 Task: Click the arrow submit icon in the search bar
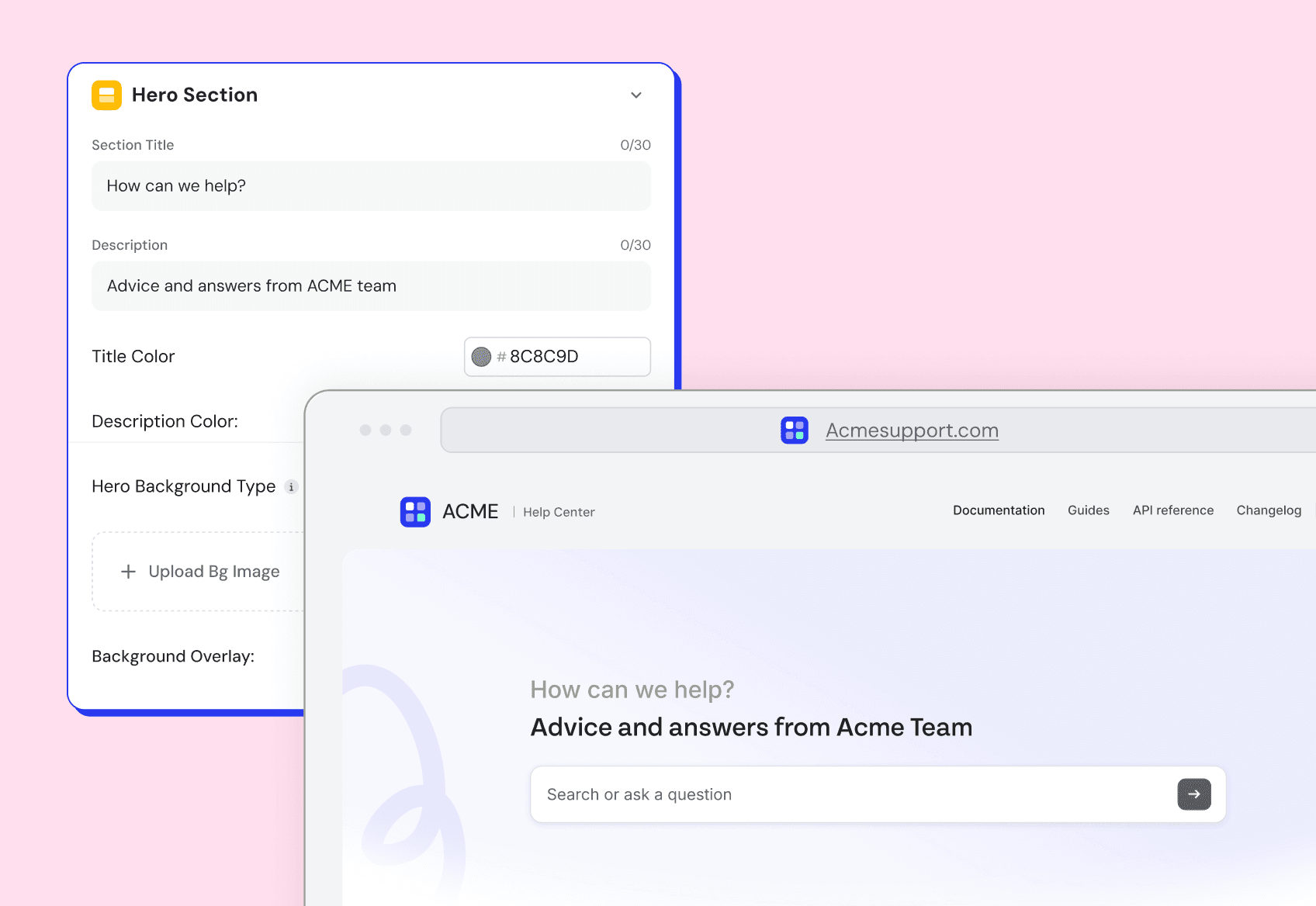[1193, 794]
